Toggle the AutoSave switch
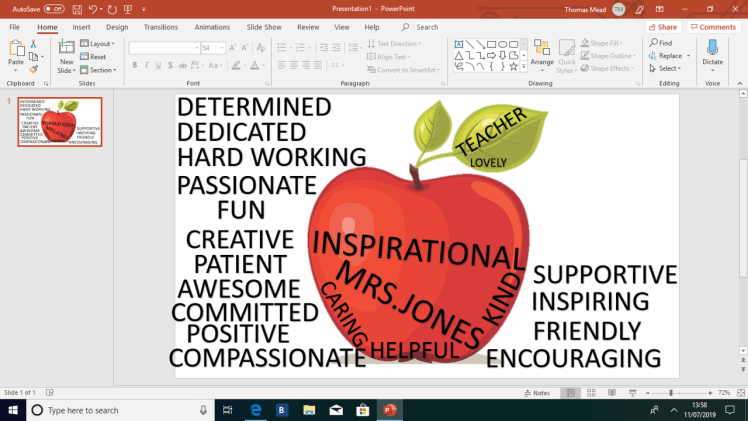 click(54, 9)
